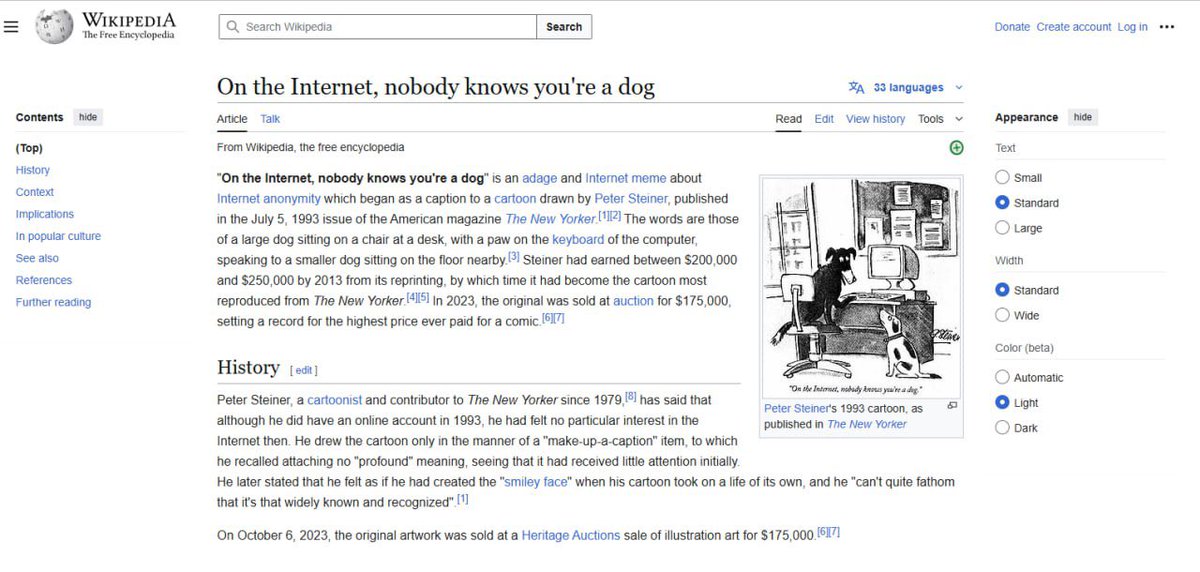Follow the adage link
The height and width of the screenshot is (572, 1200).
[x=539, y=178]
